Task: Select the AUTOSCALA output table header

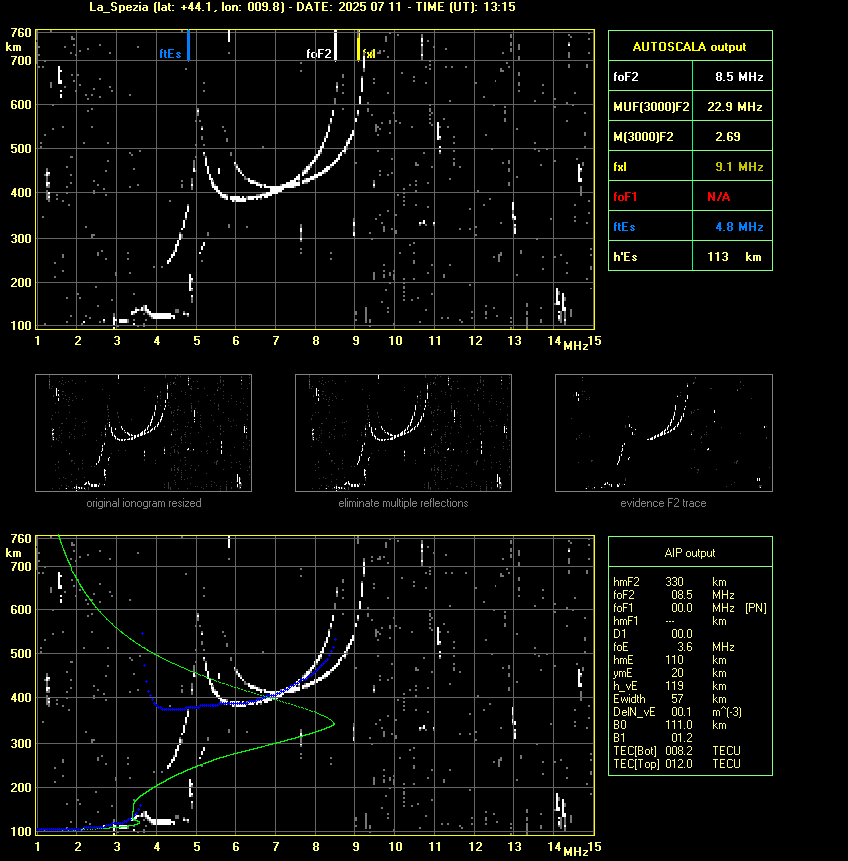Action: (690, 47)
